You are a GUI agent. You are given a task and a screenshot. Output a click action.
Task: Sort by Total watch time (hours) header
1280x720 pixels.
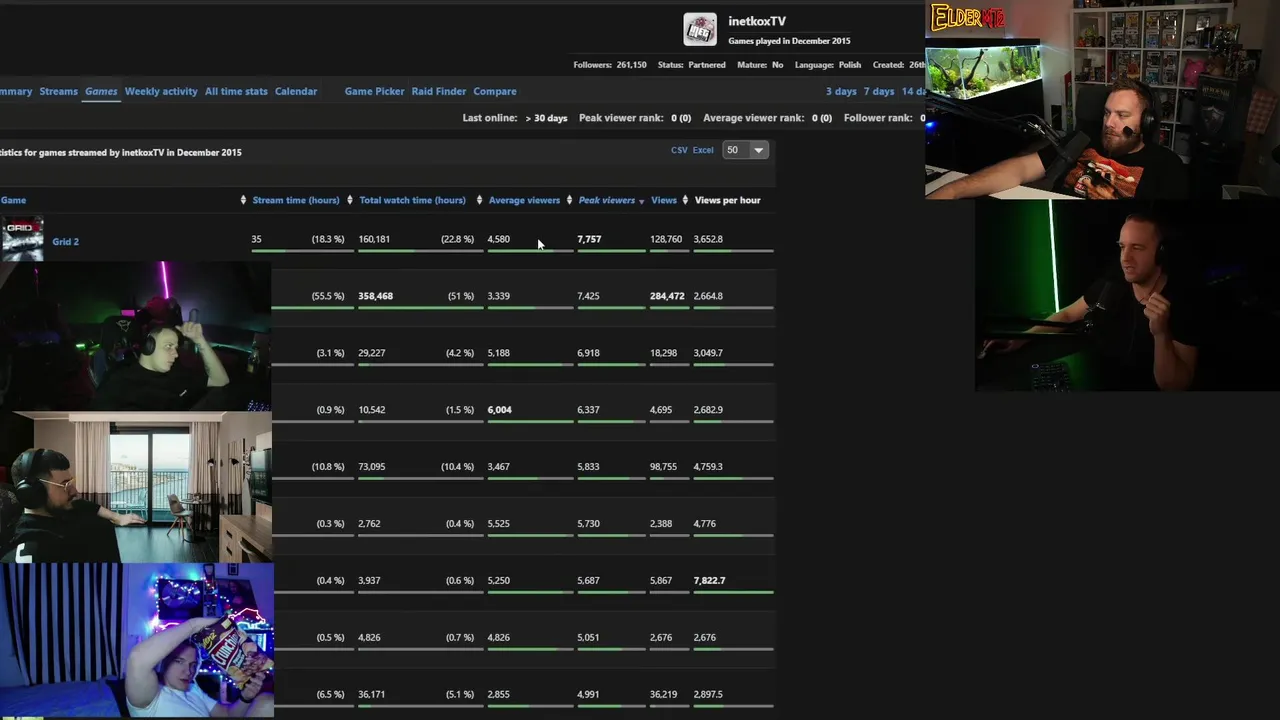(412, 200)
